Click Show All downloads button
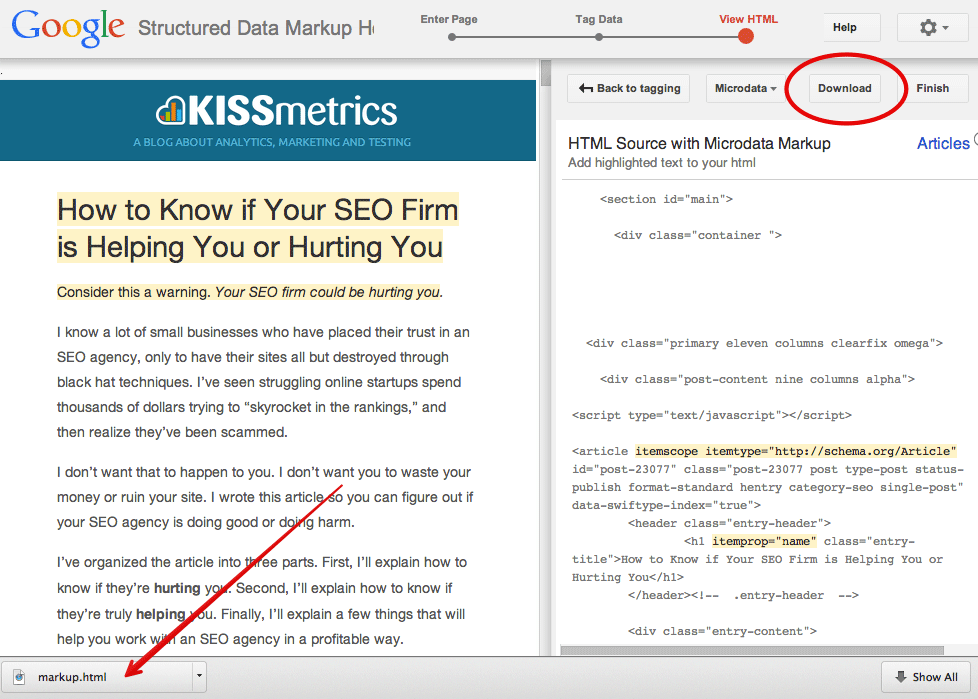Image resolution: width=978 pixels, height=699 pixels. click(x=926, y=677)
